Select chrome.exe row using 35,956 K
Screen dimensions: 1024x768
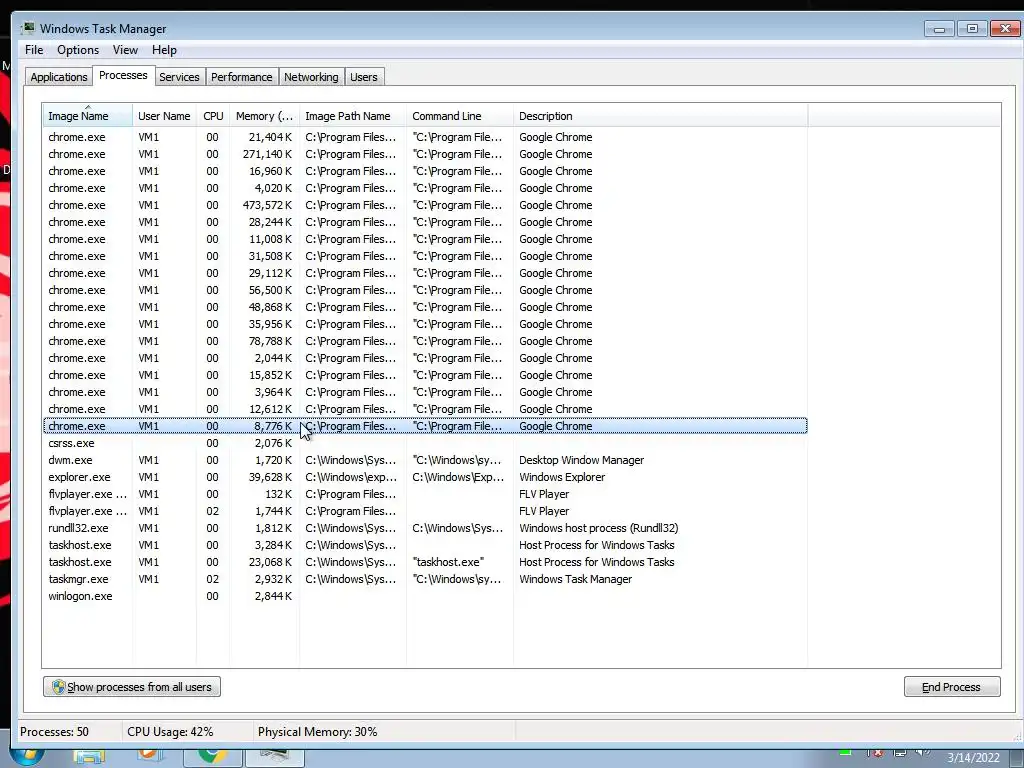point(425,324)
